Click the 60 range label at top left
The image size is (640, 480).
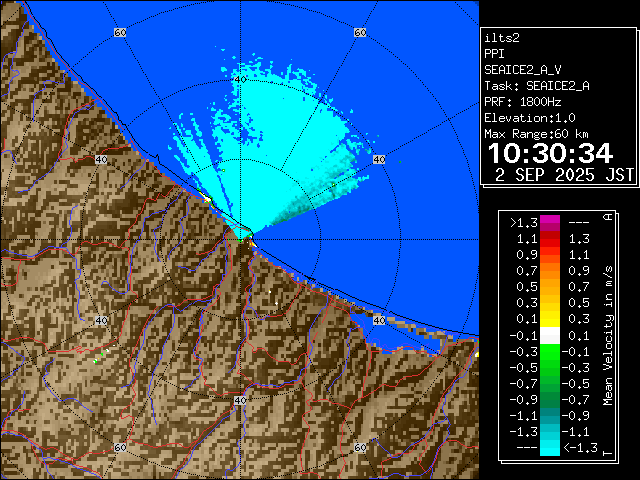[120, 33]
